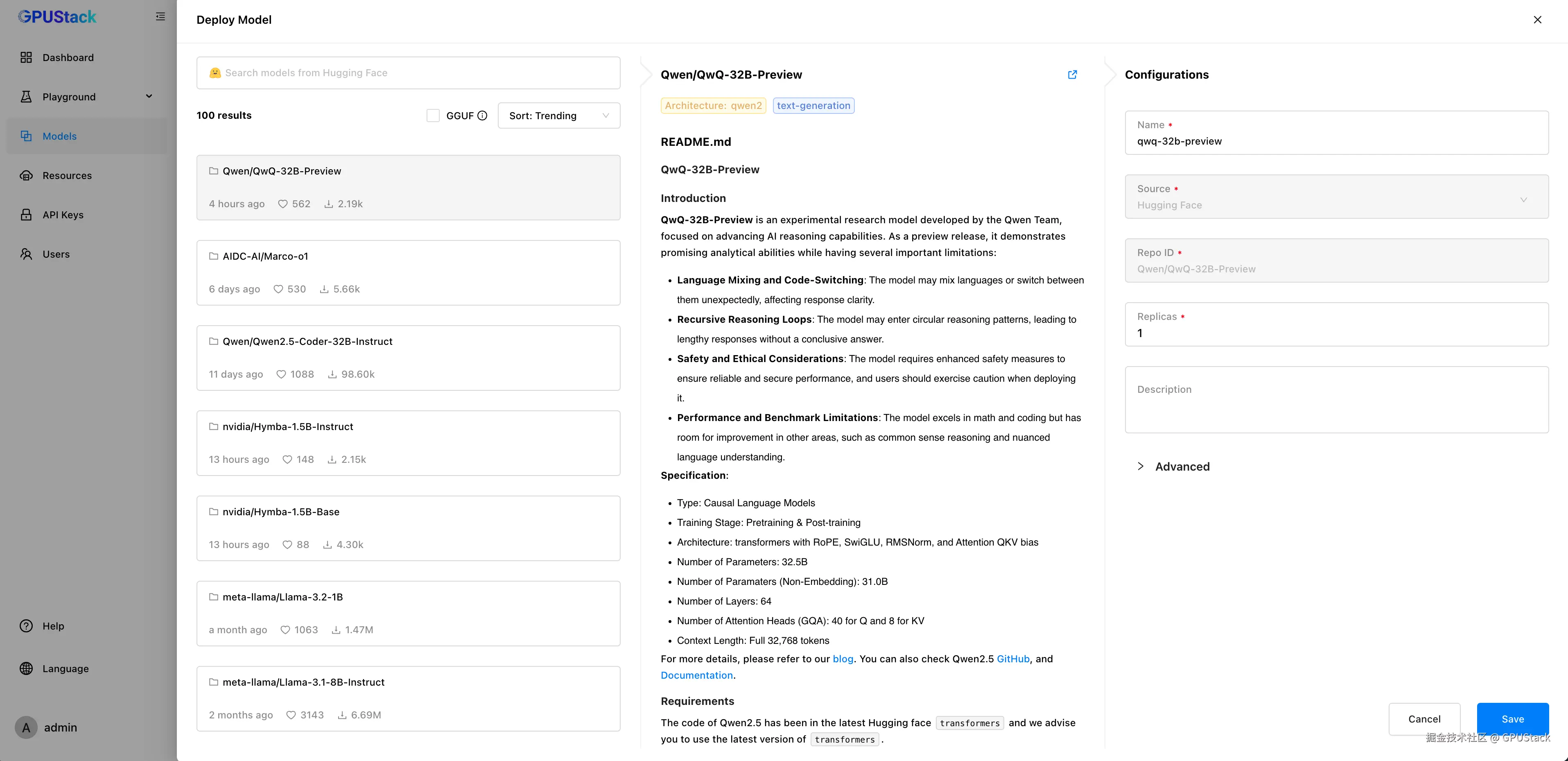Click the Description text area
Screen dimensions: 1568x761
pyautogui.click(x=1336, y=399)
